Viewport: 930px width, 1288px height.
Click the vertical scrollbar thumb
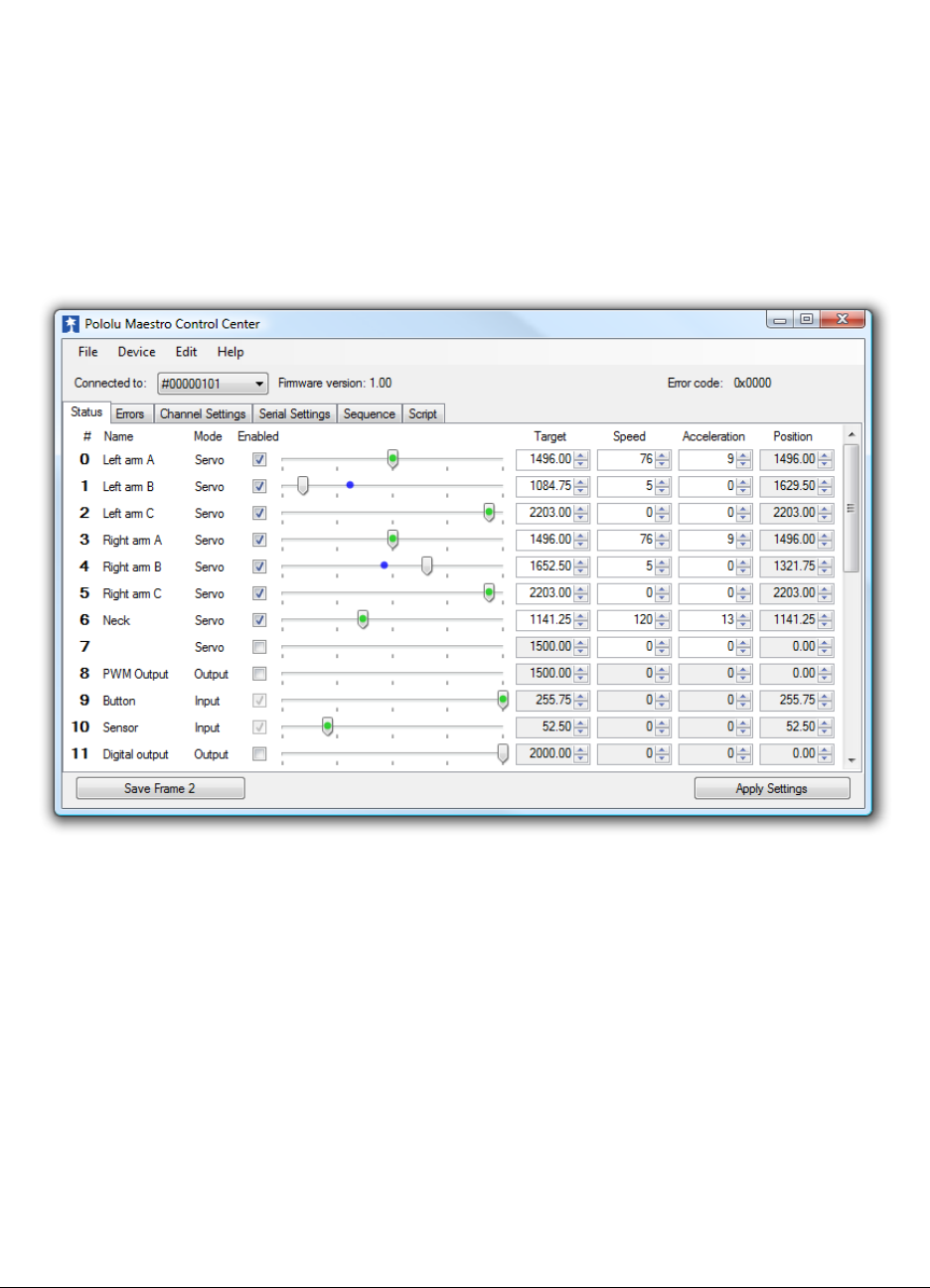[x=852, y=509]
